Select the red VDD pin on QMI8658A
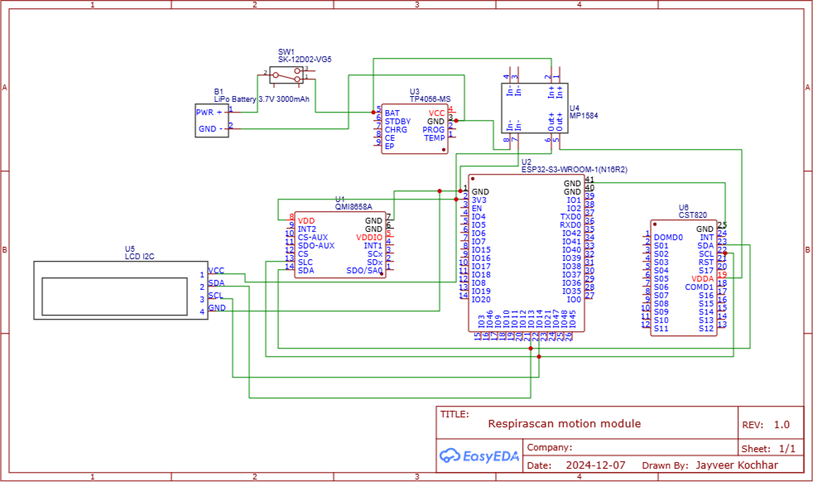The height and width of the screenshot is (482, 813). coord(306,220)
